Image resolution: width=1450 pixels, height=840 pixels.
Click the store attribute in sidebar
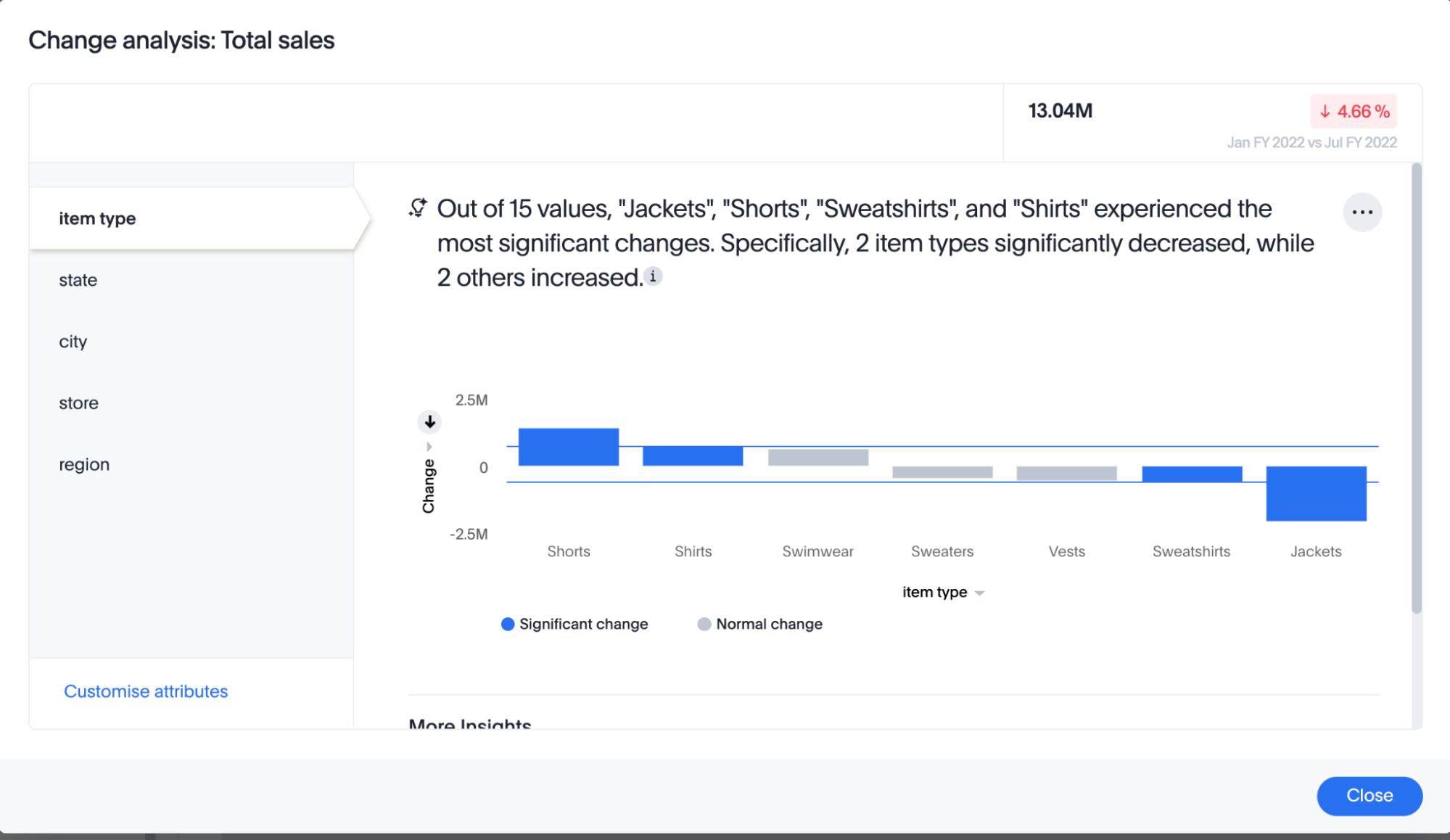[x=78, y=402]
